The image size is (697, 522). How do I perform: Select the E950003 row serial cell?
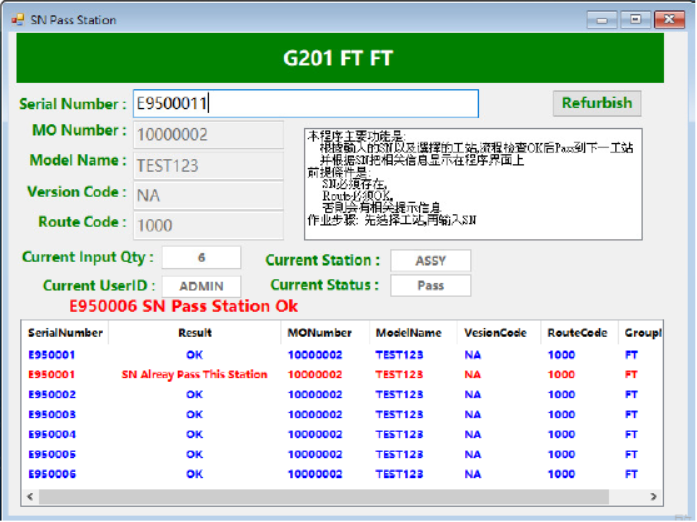coord(52,414)
